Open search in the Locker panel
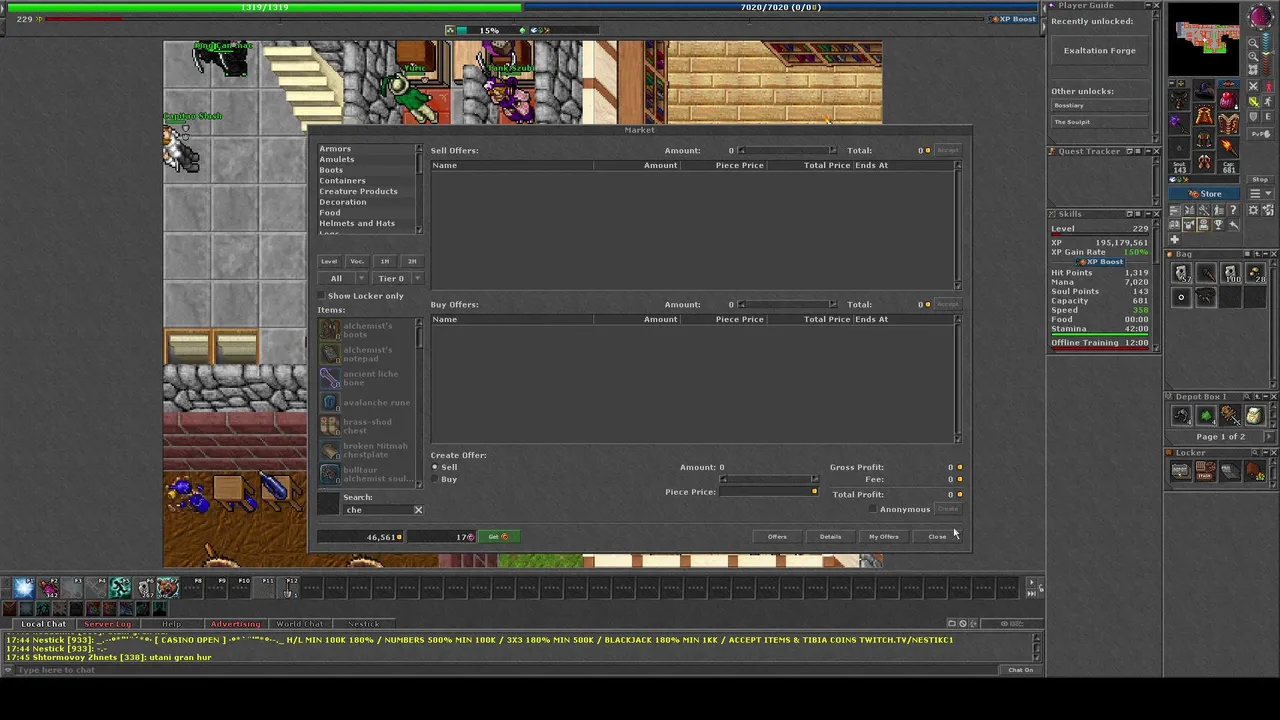The image size is (1280, 720). pos(1255,452)
